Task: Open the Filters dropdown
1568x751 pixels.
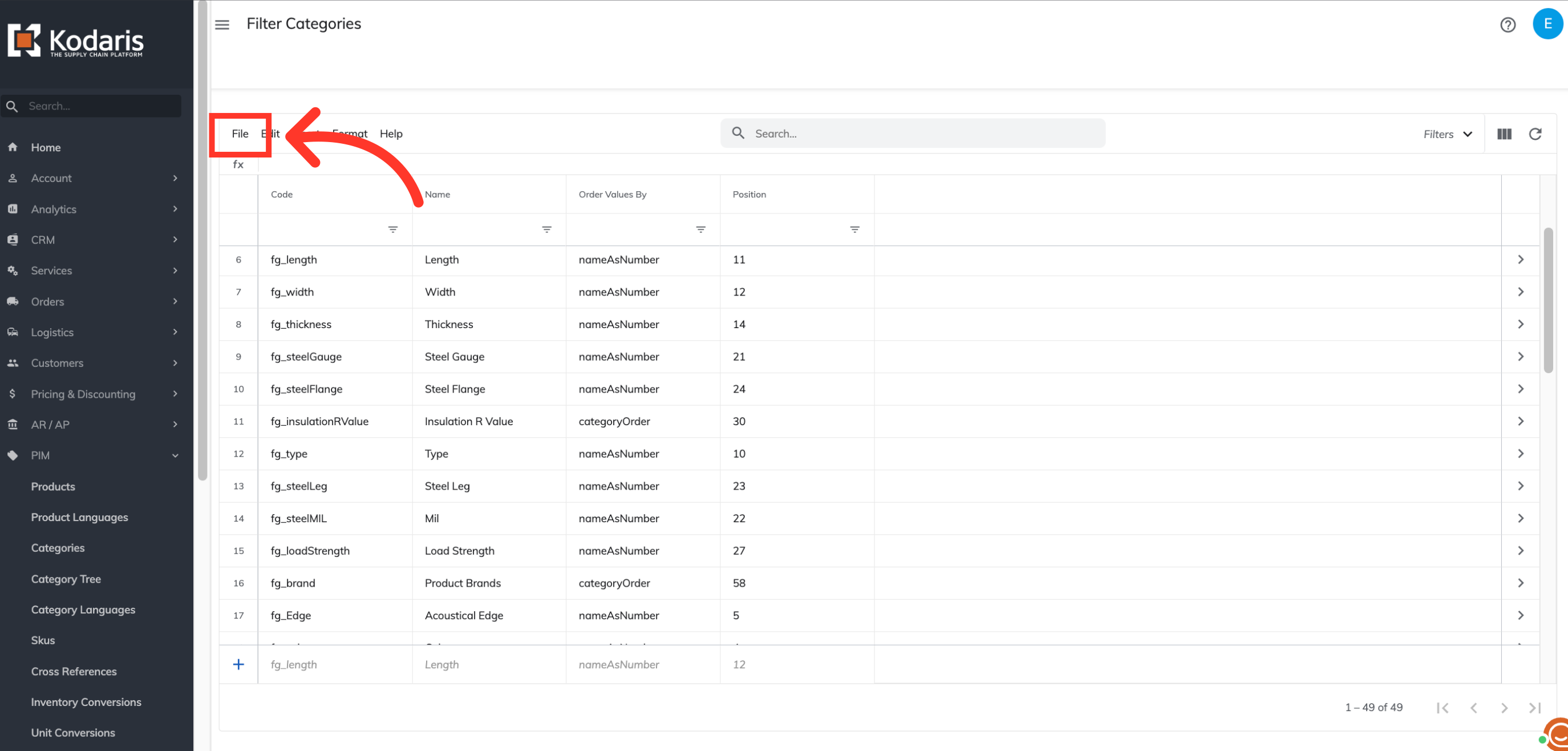Action: click(x=1448, y=134)
